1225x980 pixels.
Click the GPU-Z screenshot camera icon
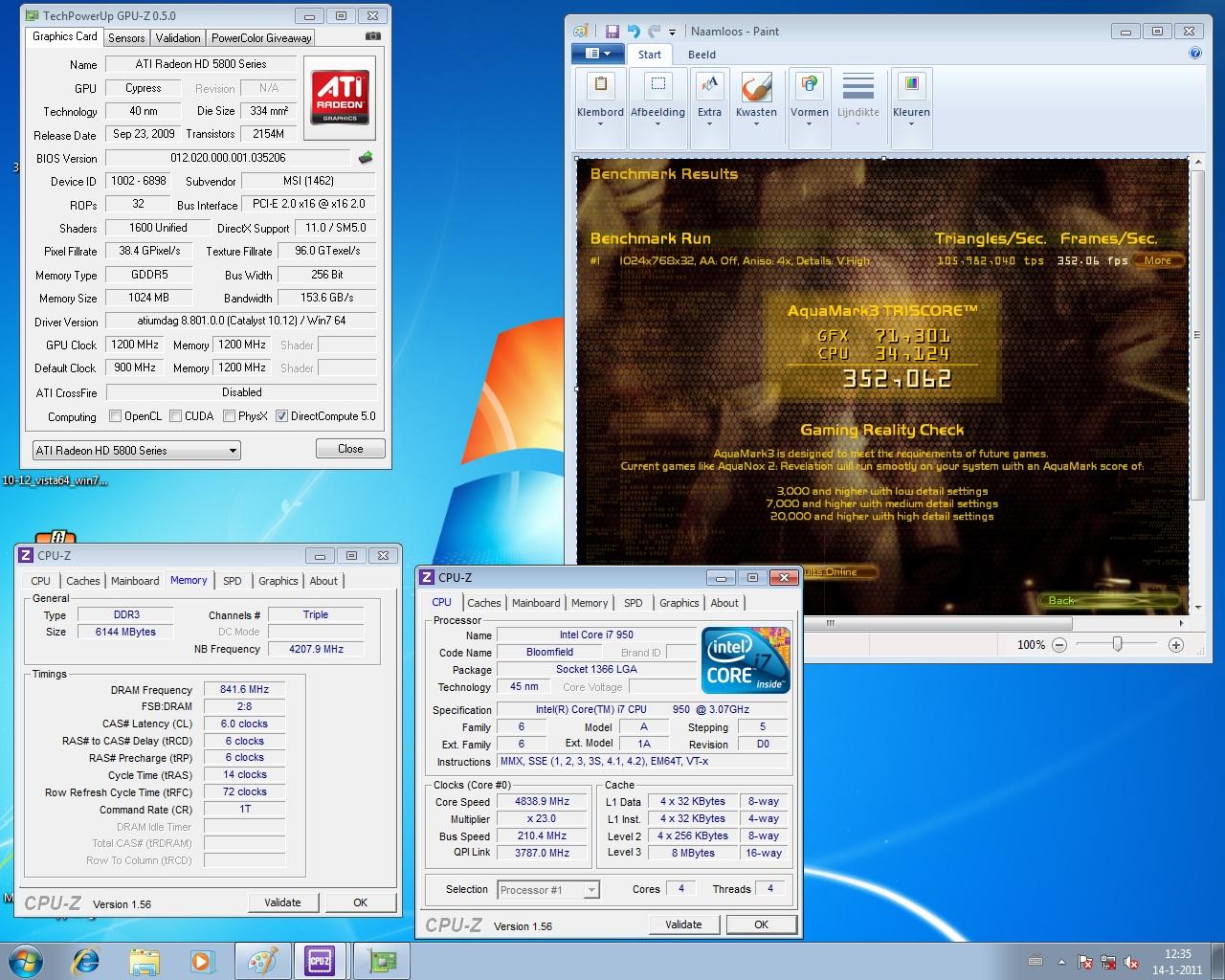click(372, 36)
